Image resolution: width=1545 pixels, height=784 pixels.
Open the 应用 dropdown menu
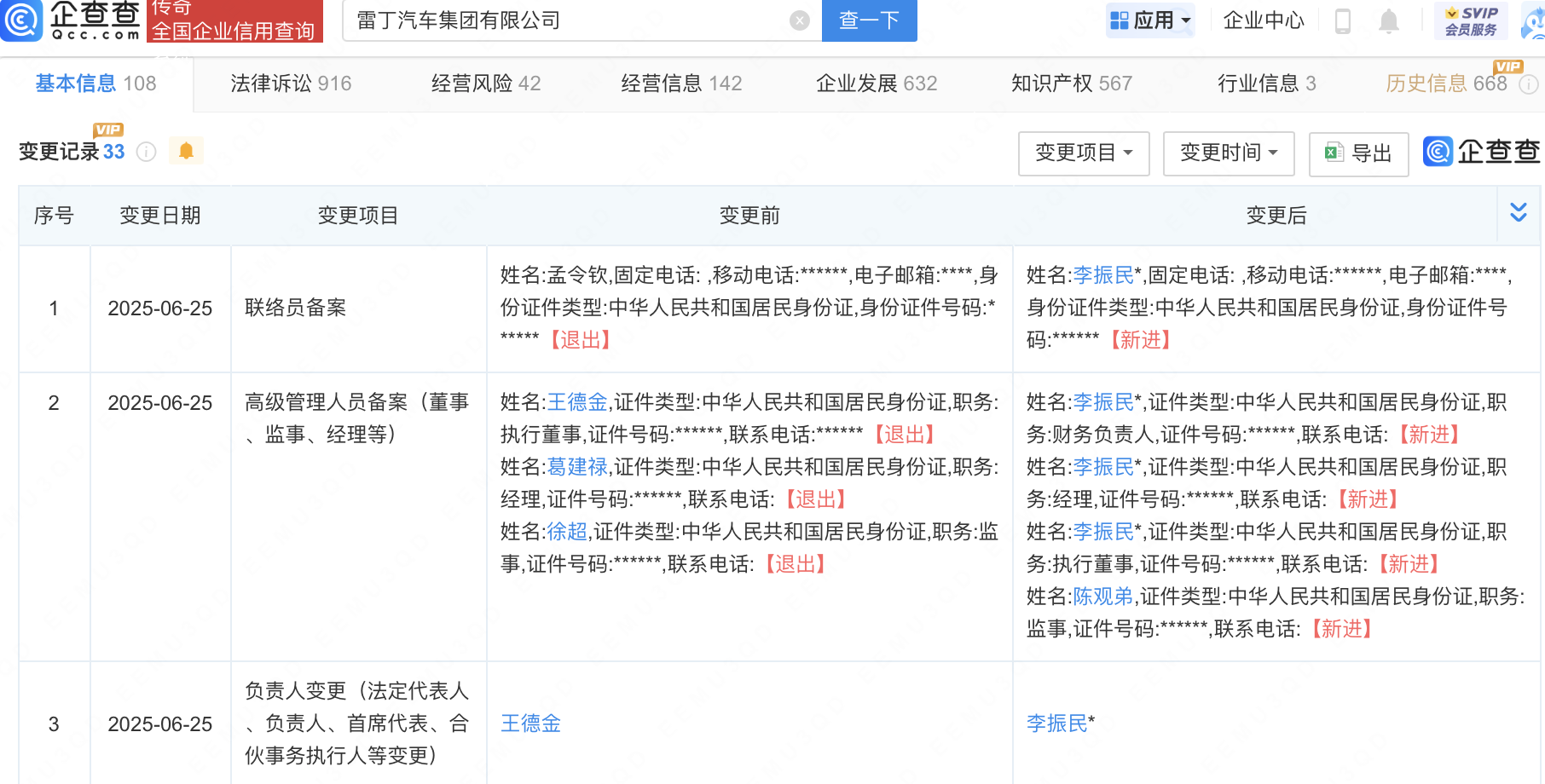click(1150, 20)
